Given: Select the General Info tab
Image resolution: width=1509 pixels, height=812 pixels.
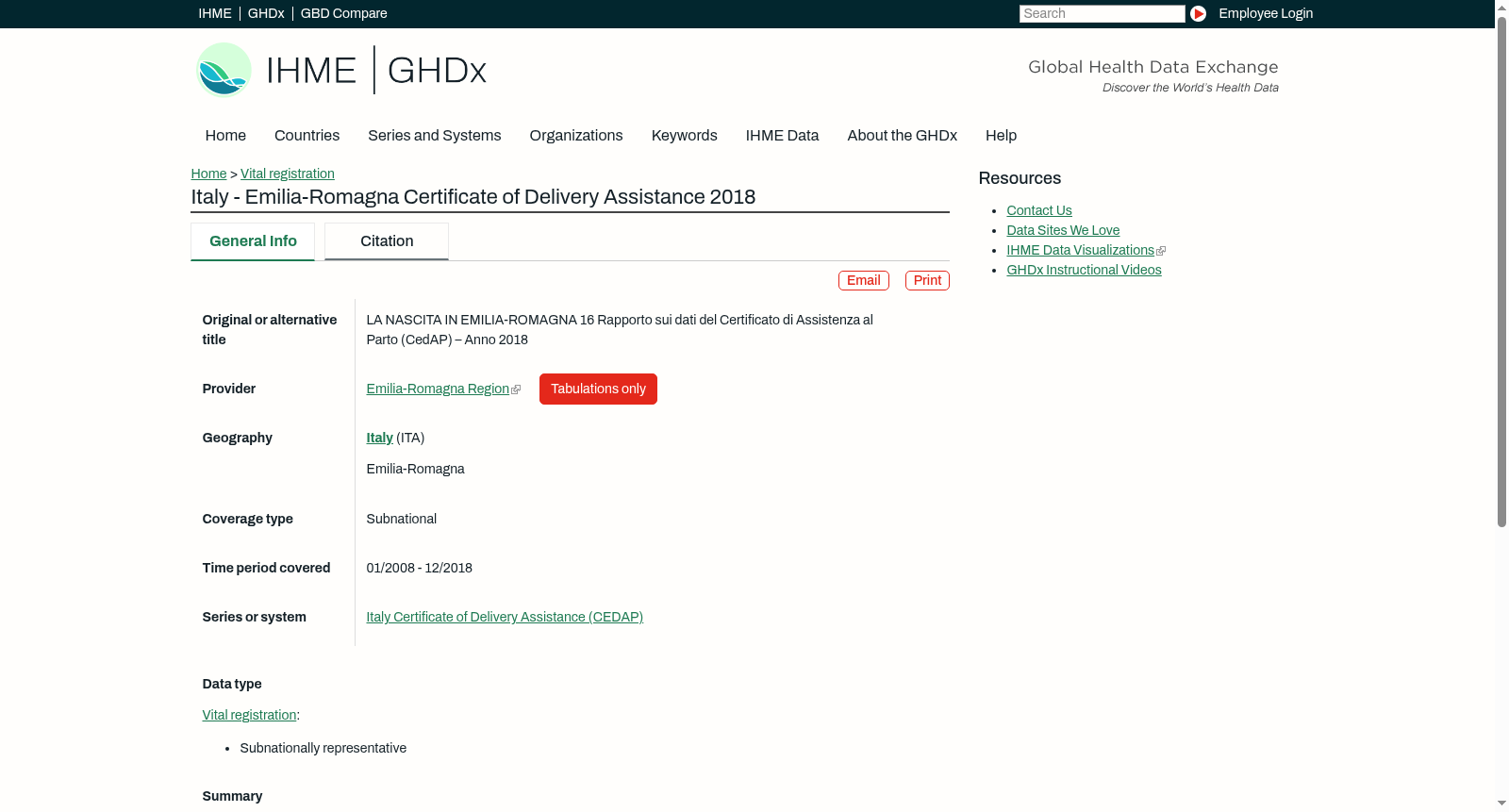Looking at the screenshot, I should click(x=253, y=241).
